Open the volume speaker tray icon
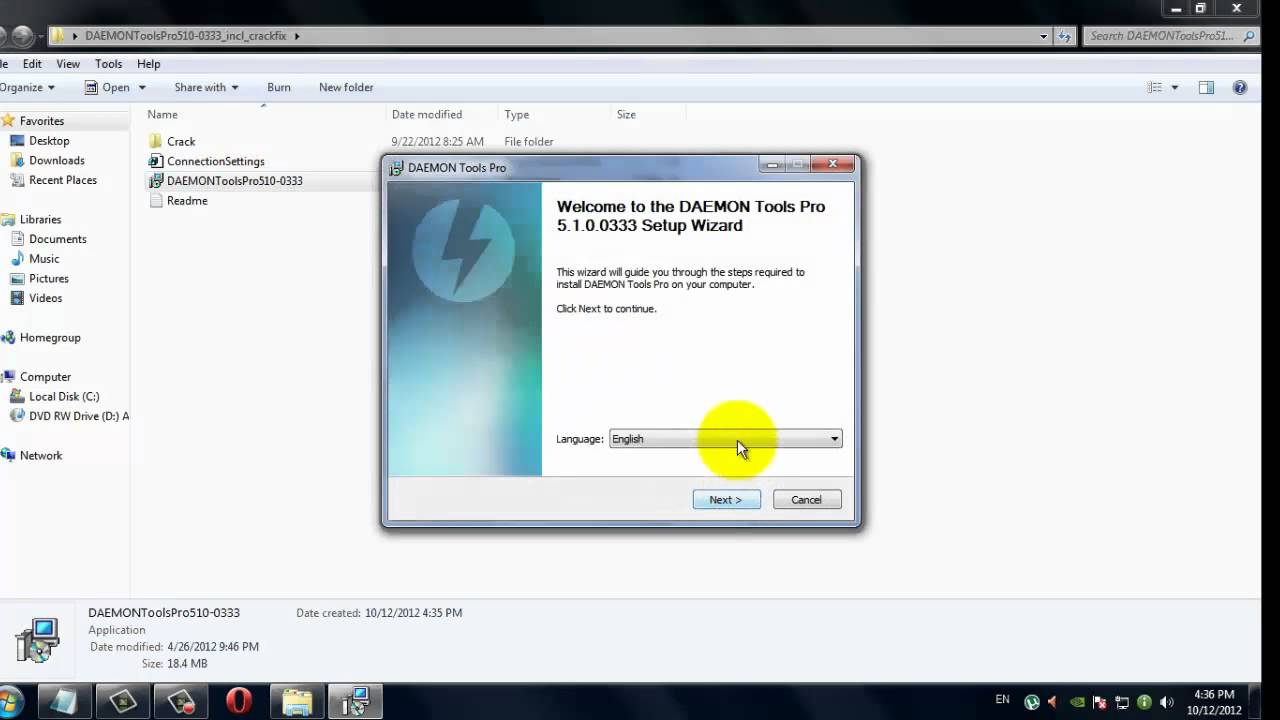 (x=1166, y=702)
